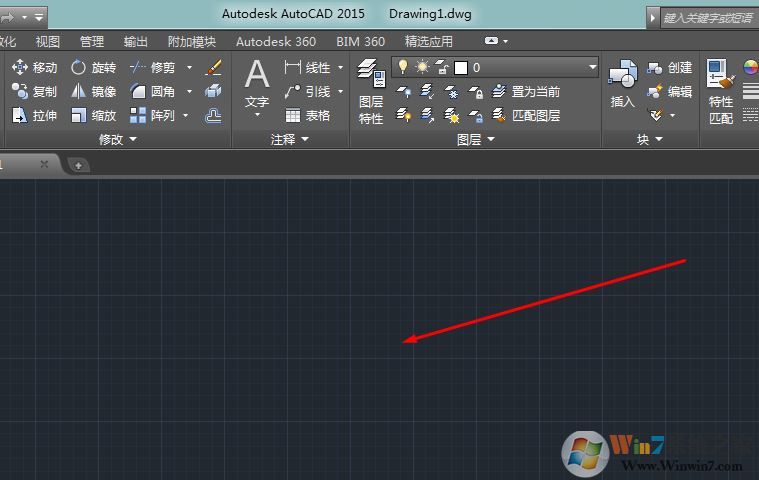759x480 pixels.
Task: Click the edit attributes checkmark icon
Action: click(656, 115)
